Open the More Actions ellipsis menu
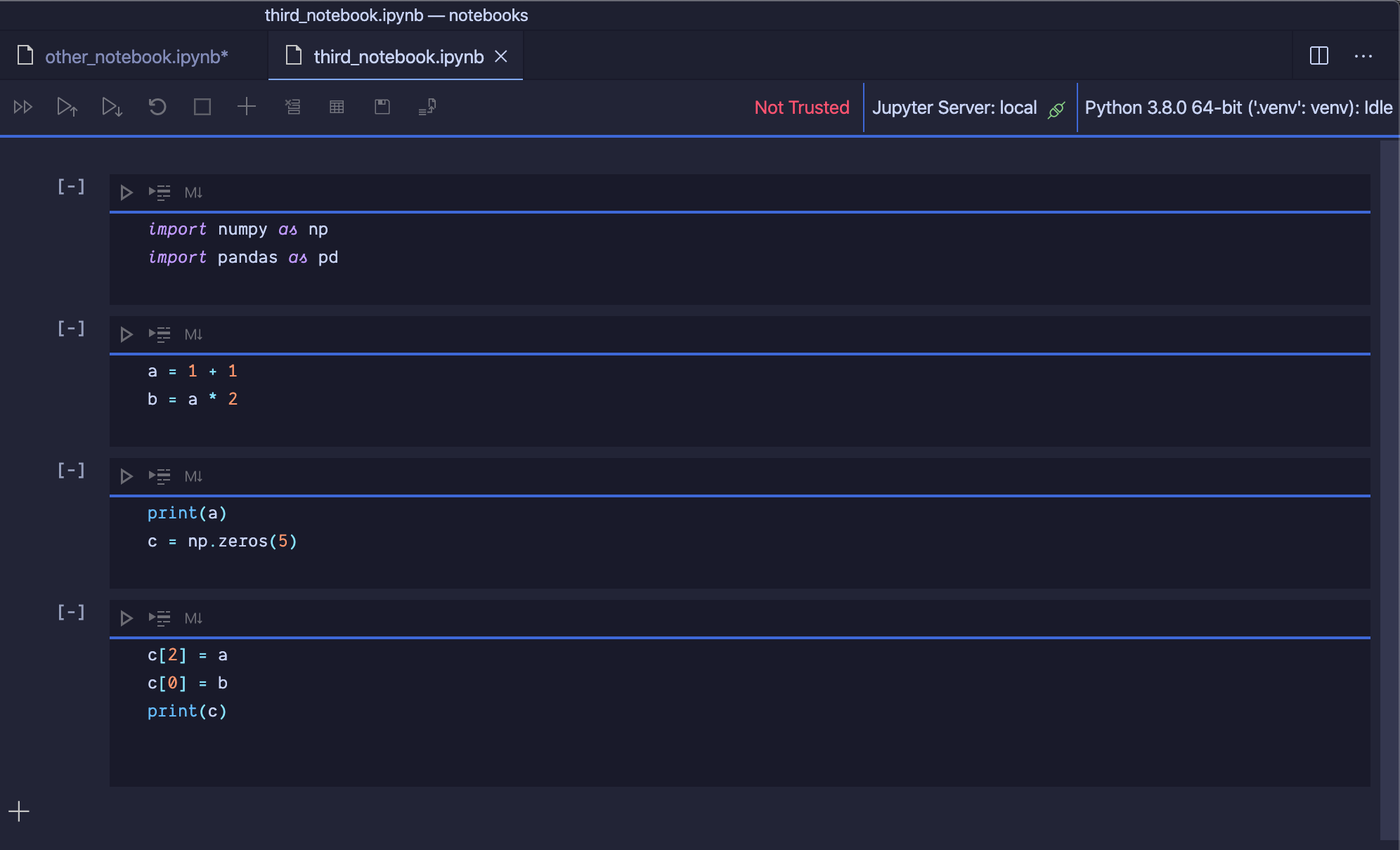Viewport: 1400px width, 850px height. click(x=1363, y=56)
